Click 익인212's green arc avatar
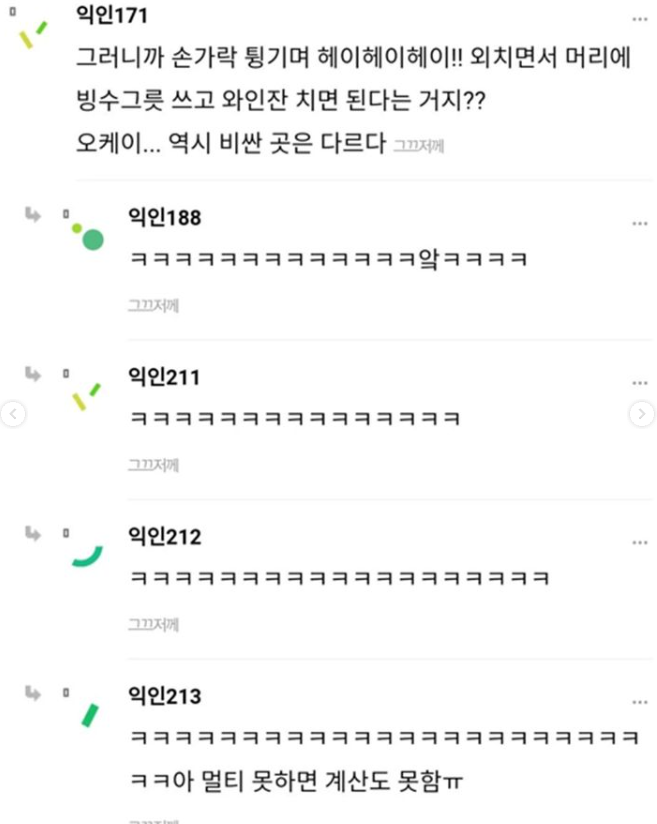The width and height of the screenshot is (657, 824). (87, 557)
